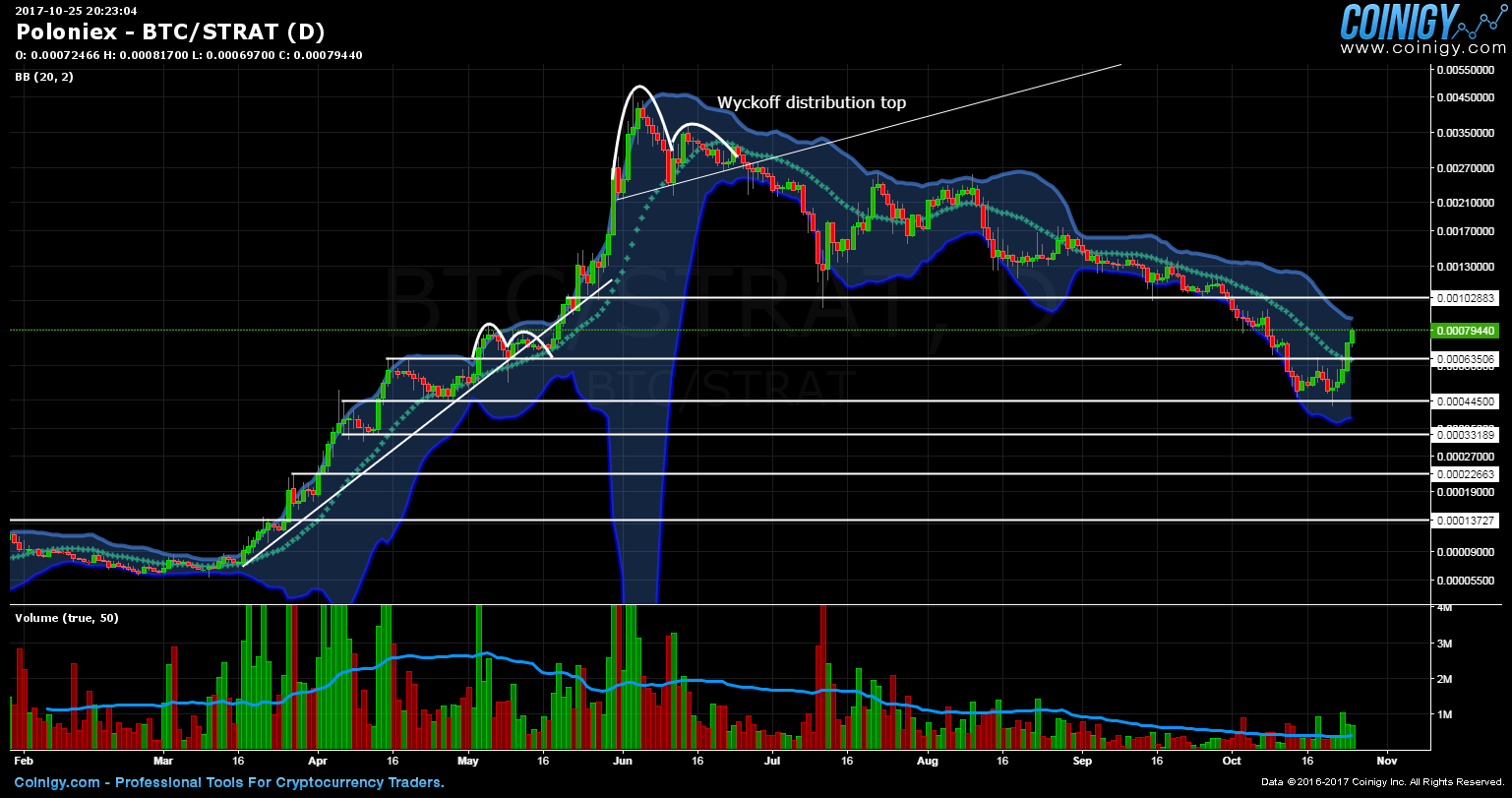Click the 0.00005500 price axis value
The image size is (1512, 798).
point(1466,581)
